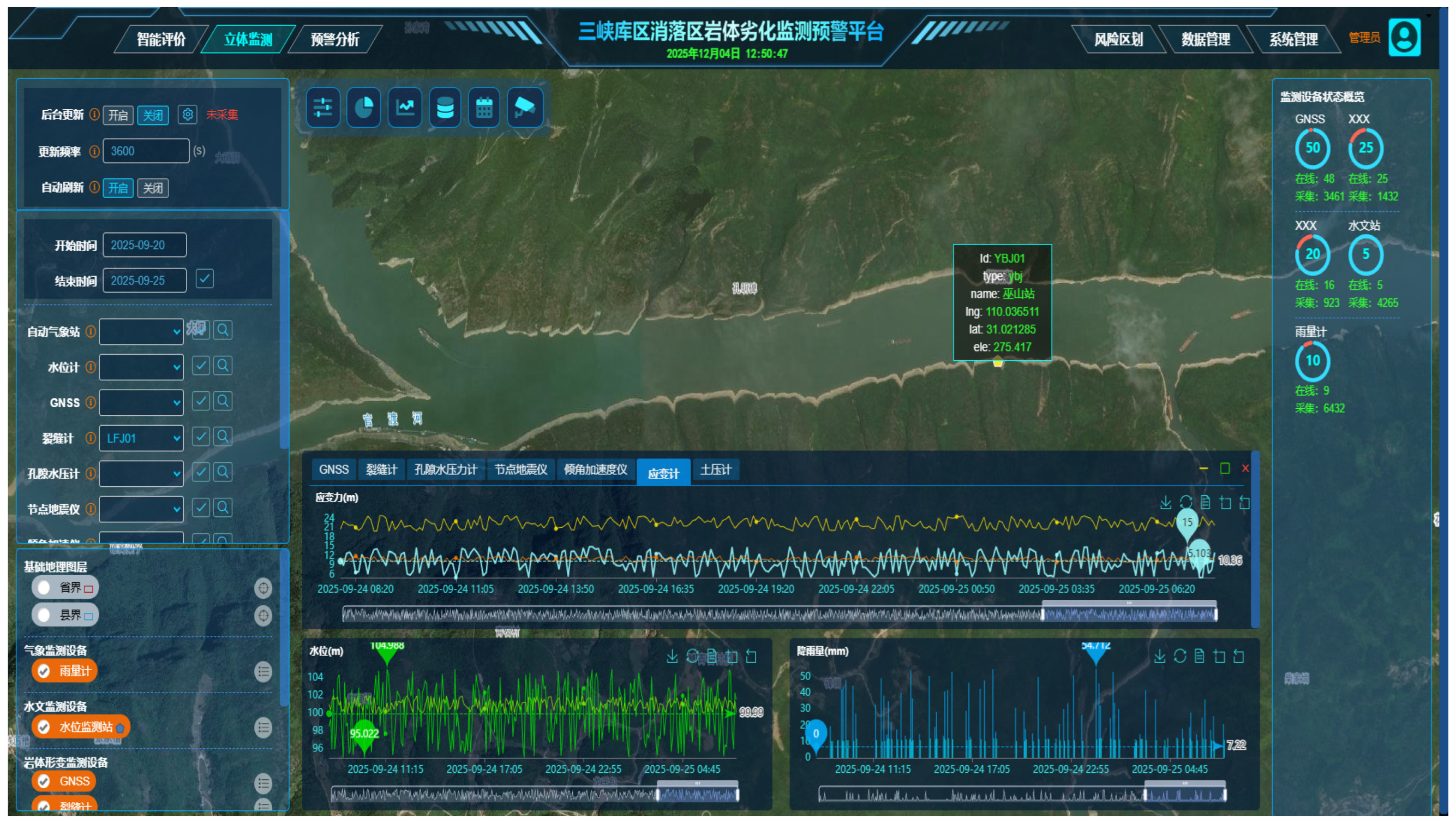Check the confirm box next to 结束时间
1456x823 pixels.
point(205,279)
